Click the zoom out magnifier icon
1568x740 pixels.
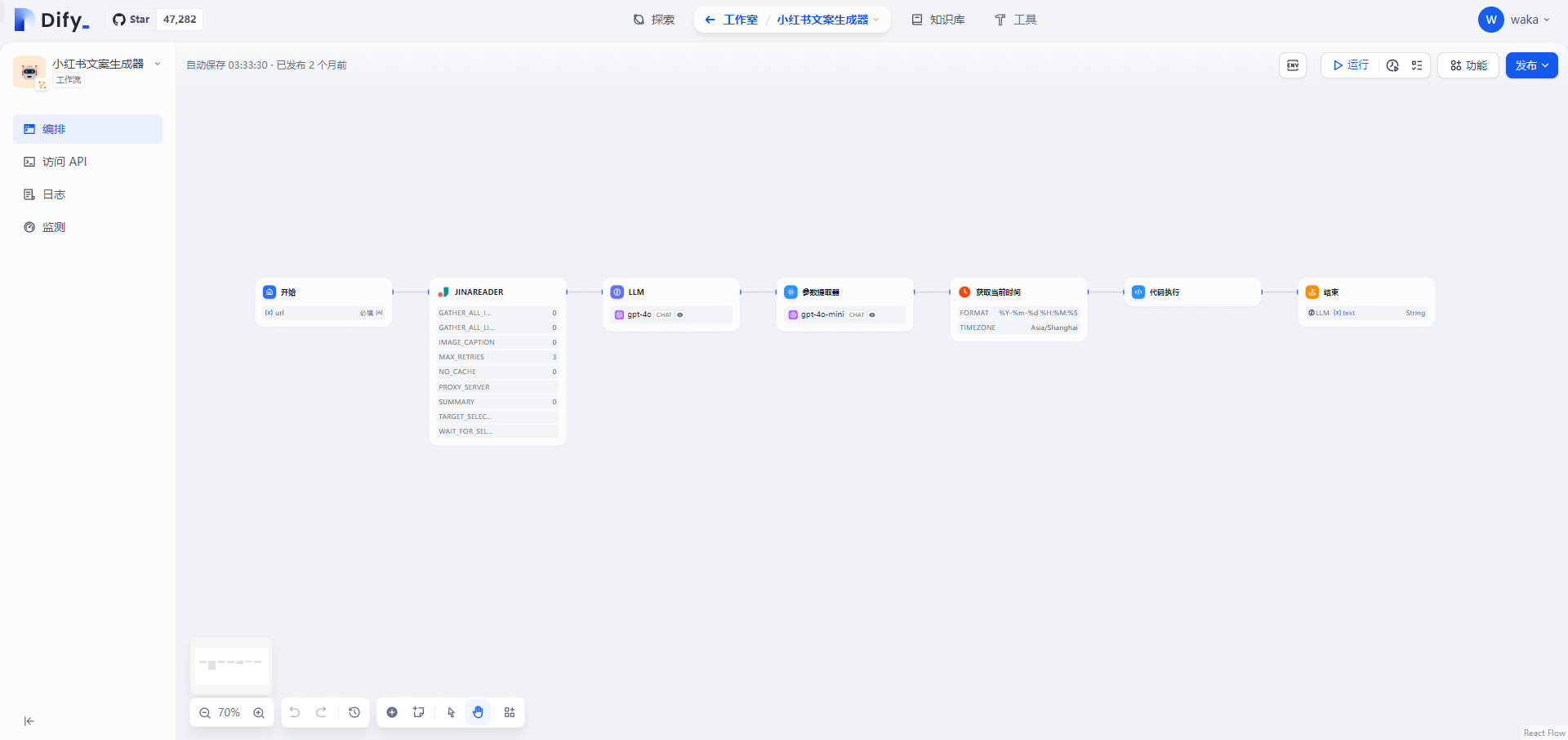205,713
